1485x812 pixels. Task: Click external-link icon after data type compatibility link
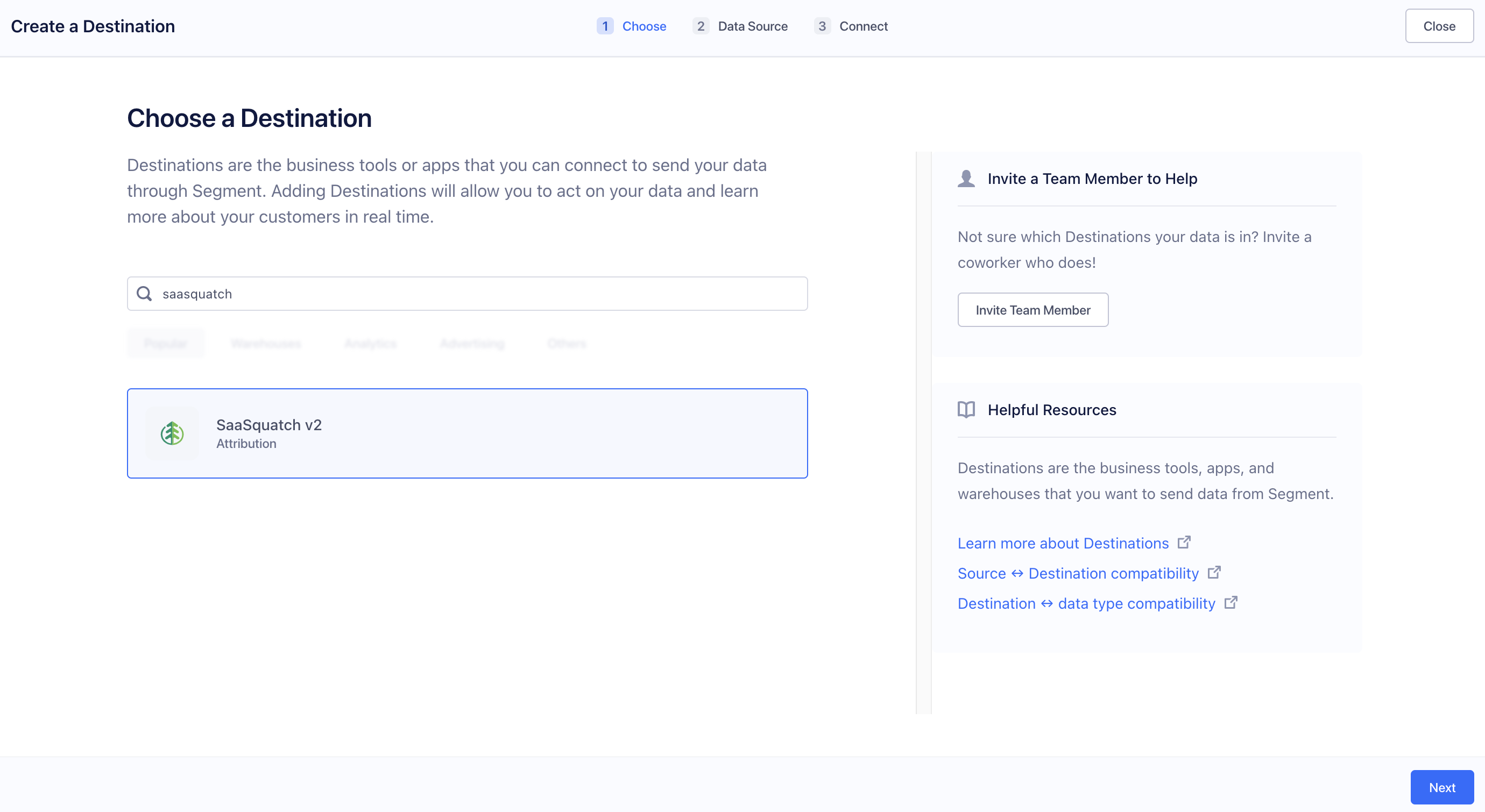1232,602
